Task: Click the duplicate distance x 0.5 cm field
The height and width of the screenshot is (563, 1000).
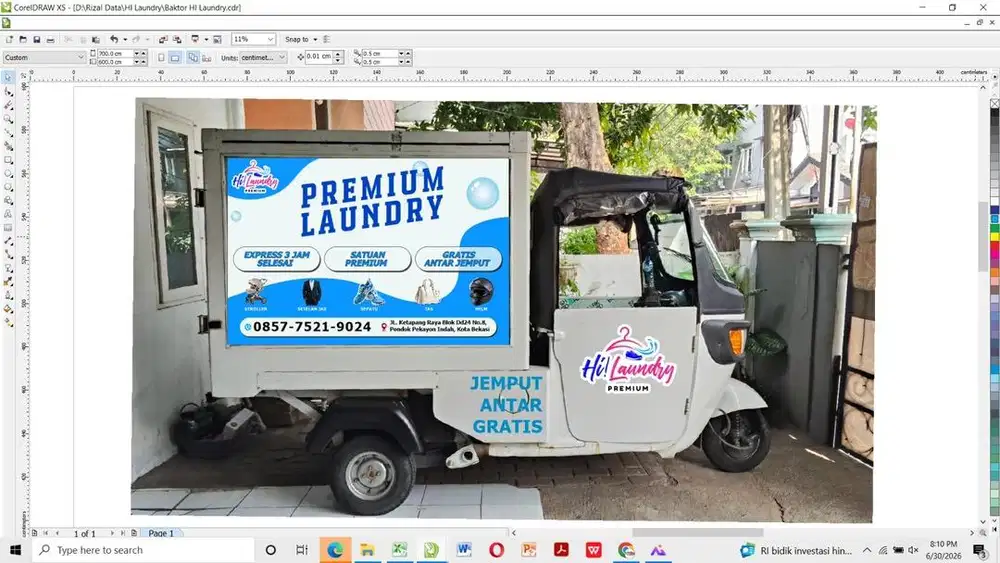Action: (380, 54)
